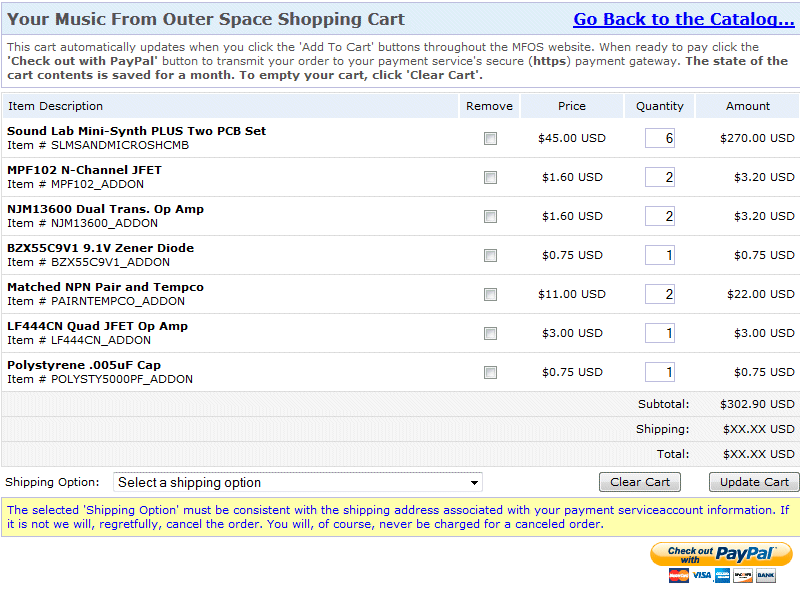Follow the Go Back to the Catalog link
800x592 pixels.
[x=684, y=19]
